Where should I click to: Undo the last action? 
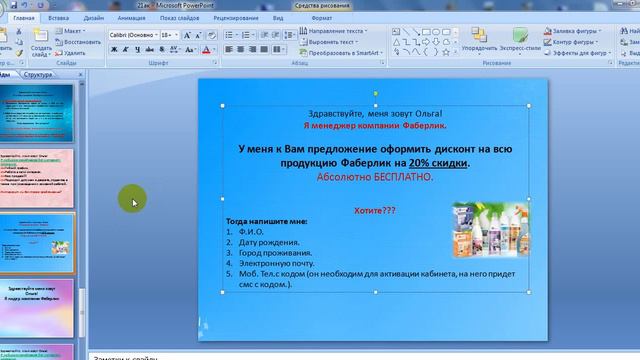click(x=24, y=5)
